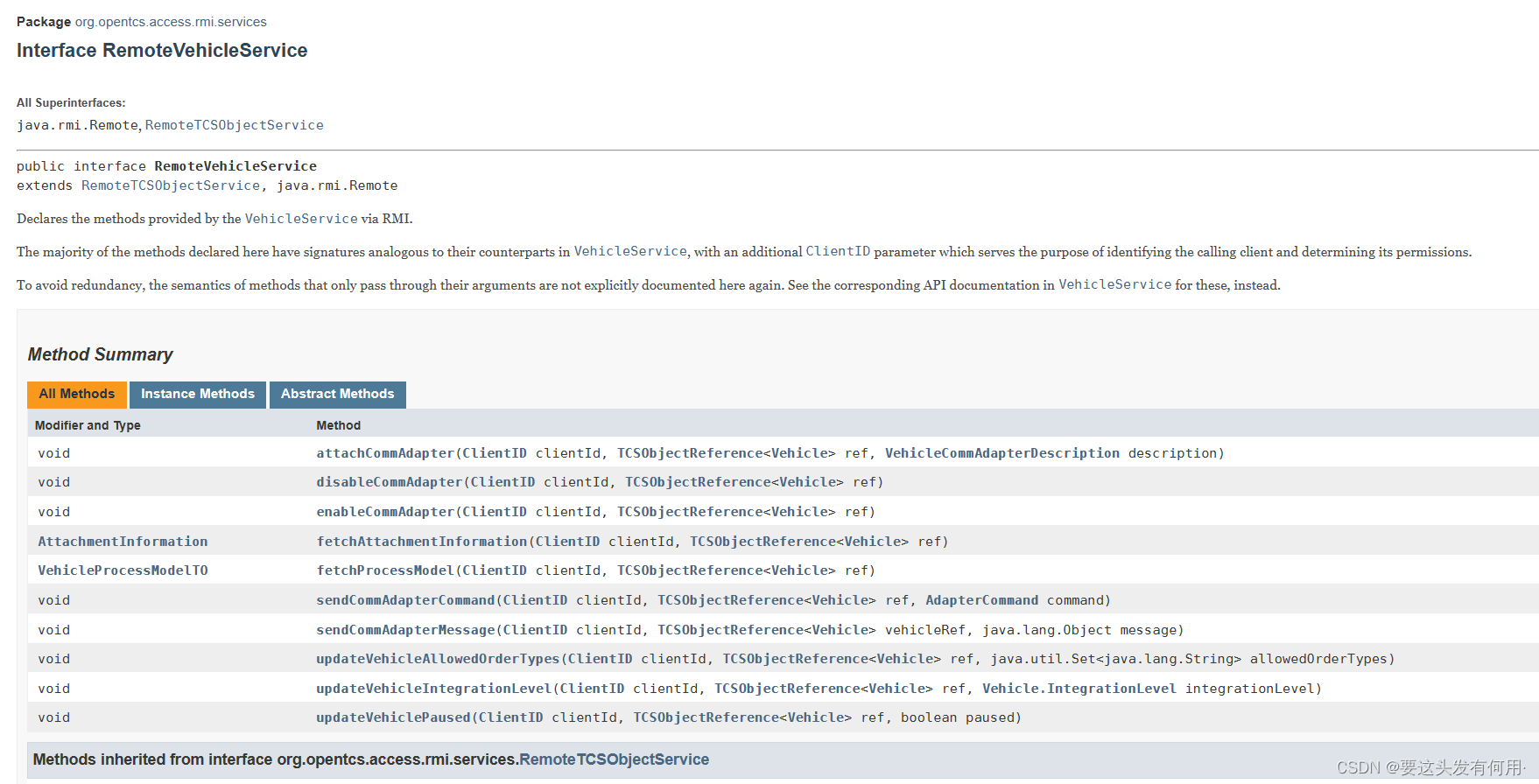1539x784 pixels.
Task: Open the sendCommAdapterMessage method link
Action: (x=406, y=630)
